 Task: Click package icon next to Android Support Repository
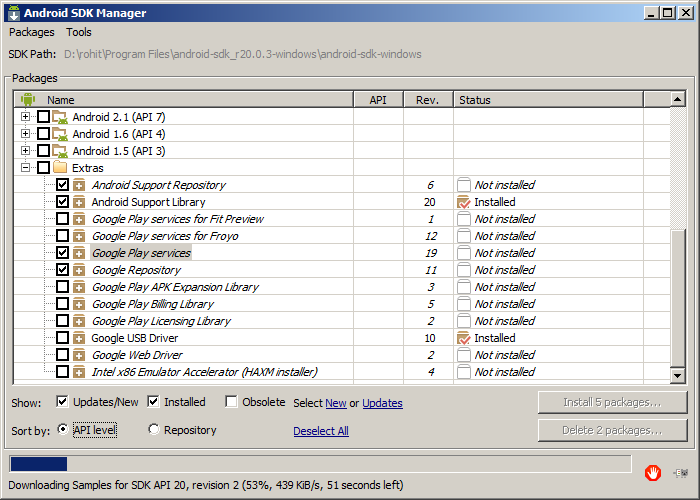(79, 185)
